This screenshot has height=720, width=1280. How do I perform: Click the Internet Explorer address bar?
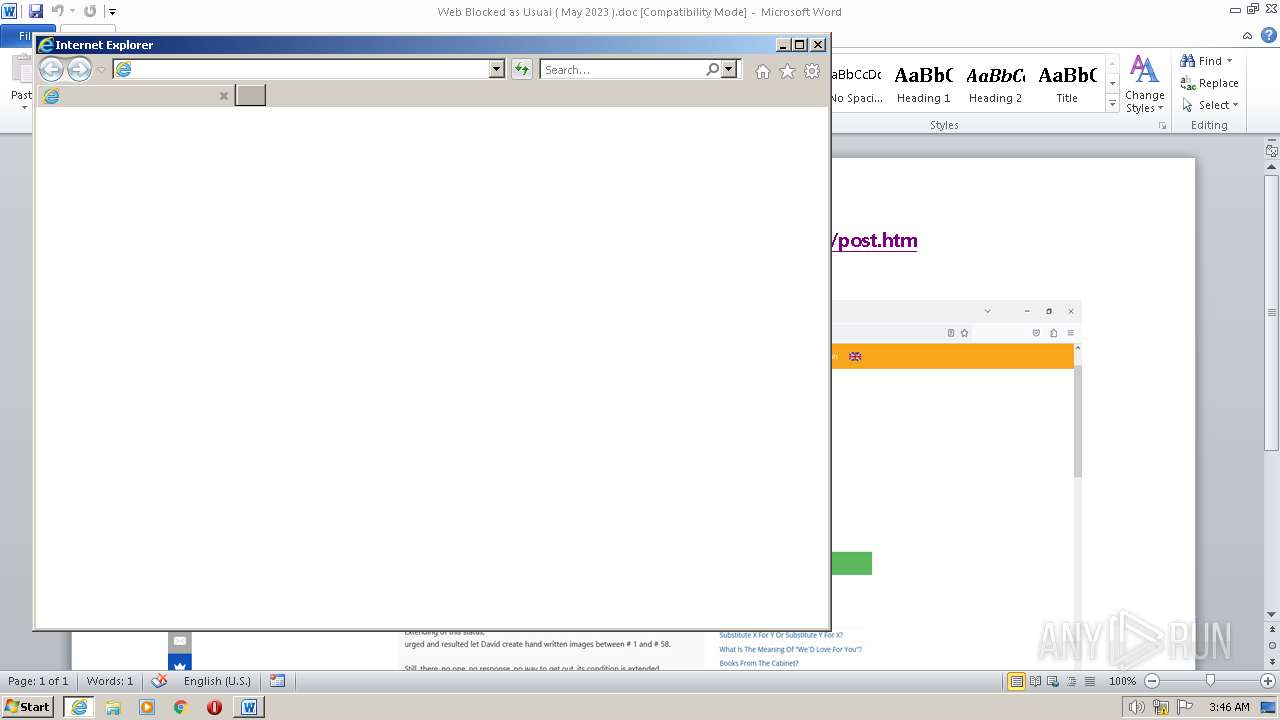[x=300, y=69]
